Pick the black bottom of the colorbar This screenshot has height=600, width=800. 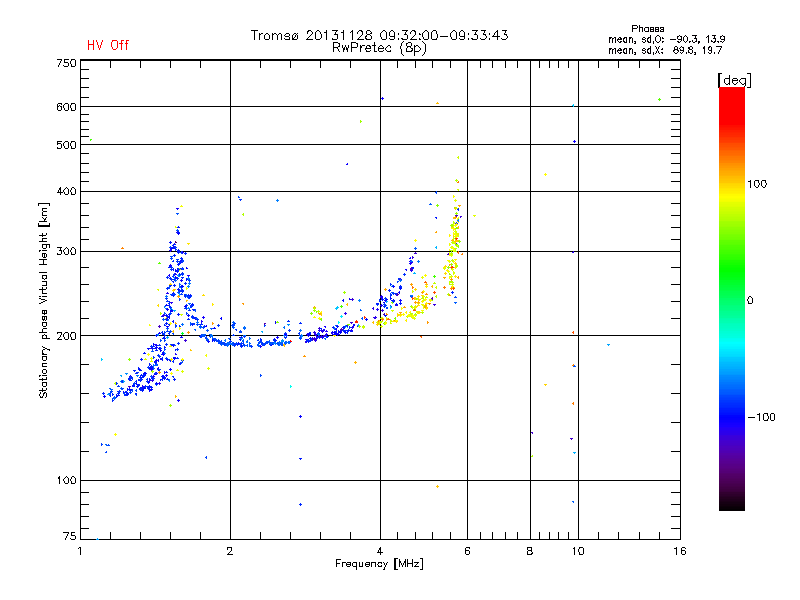(x=732, y=503)
